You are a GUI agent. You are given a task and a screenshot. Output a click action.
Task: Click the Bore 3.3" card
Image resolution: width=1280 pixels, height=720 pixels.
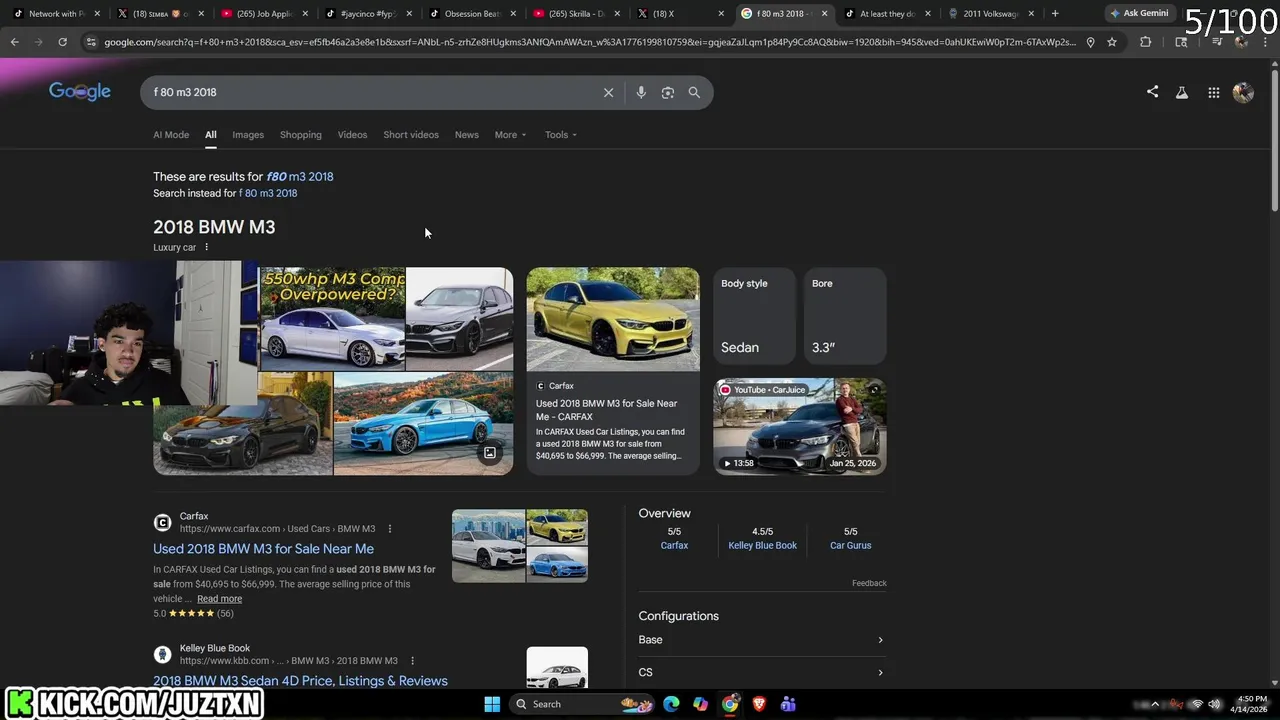click(844, 316)
